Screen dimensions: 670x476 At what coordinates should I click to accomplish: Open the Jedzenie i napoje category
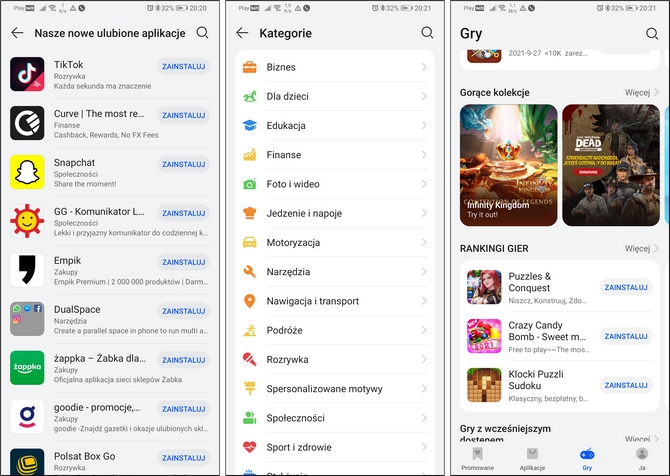point(335,213)
